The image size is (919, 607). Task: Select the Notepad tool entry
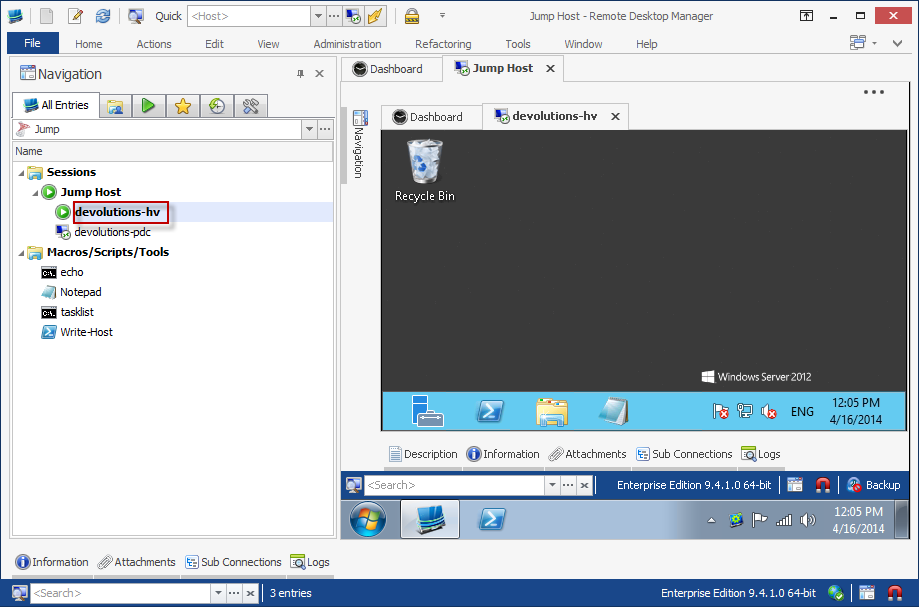(x=80, y=292)
